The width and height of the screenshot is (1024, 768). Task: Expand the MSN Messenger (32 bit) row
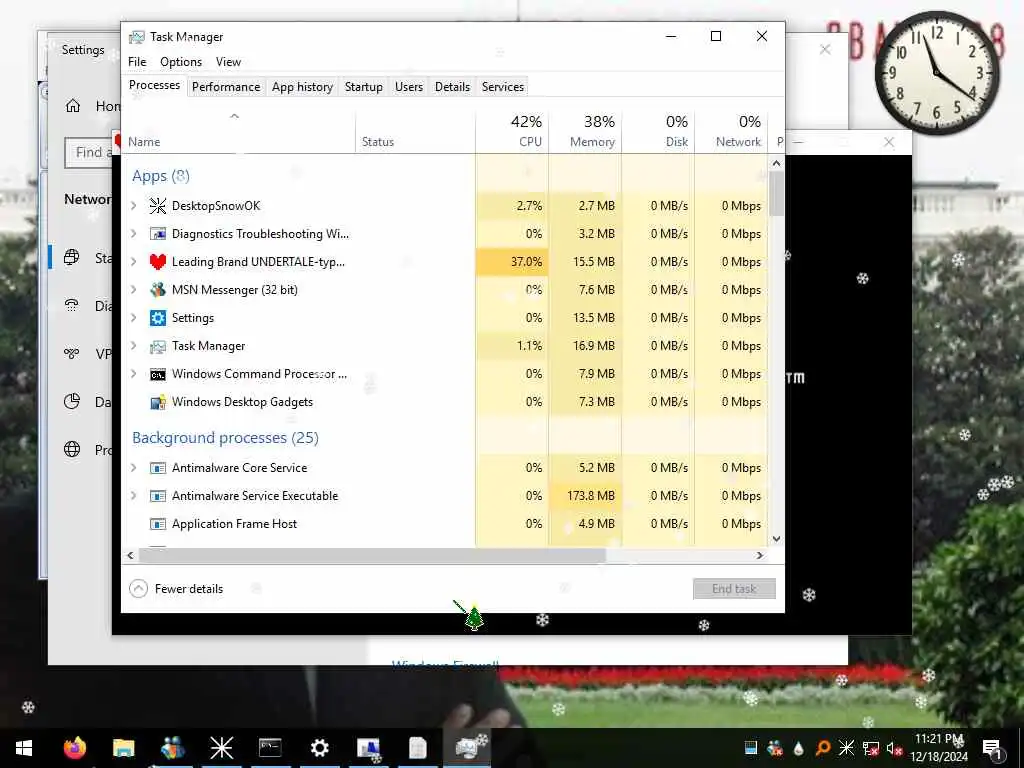133,290
